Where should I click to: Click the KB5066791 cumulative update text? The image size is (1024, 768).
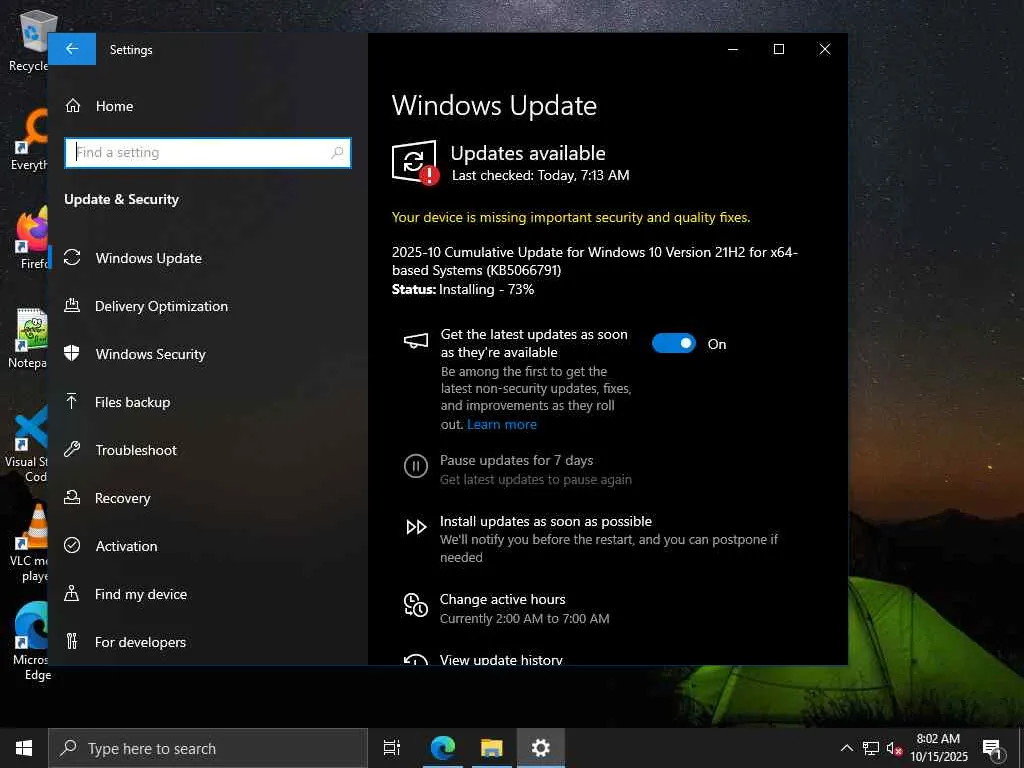tap(594, 261)
